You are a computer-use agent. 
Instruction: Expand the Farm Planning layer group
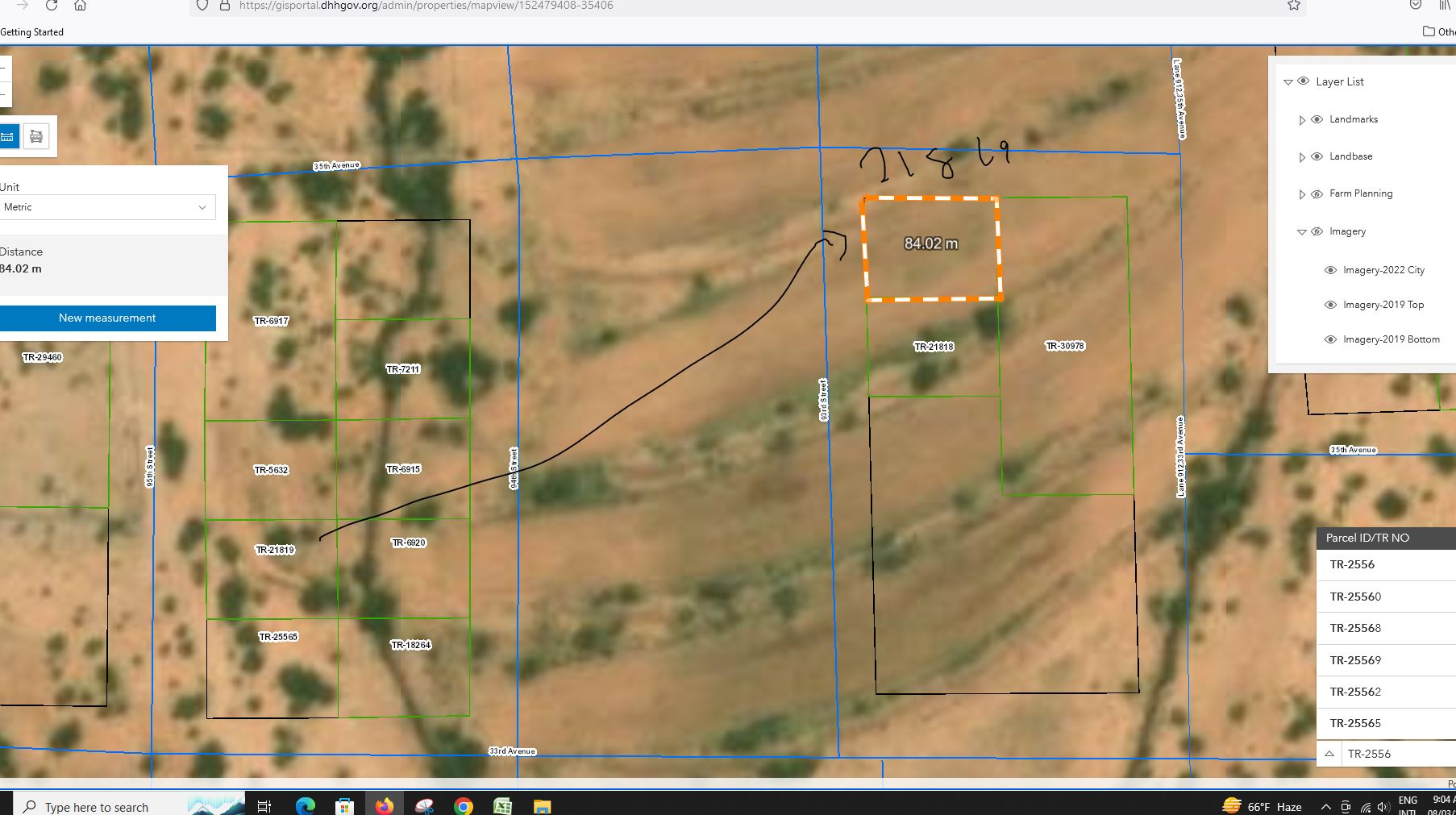tap(1301, 194)
